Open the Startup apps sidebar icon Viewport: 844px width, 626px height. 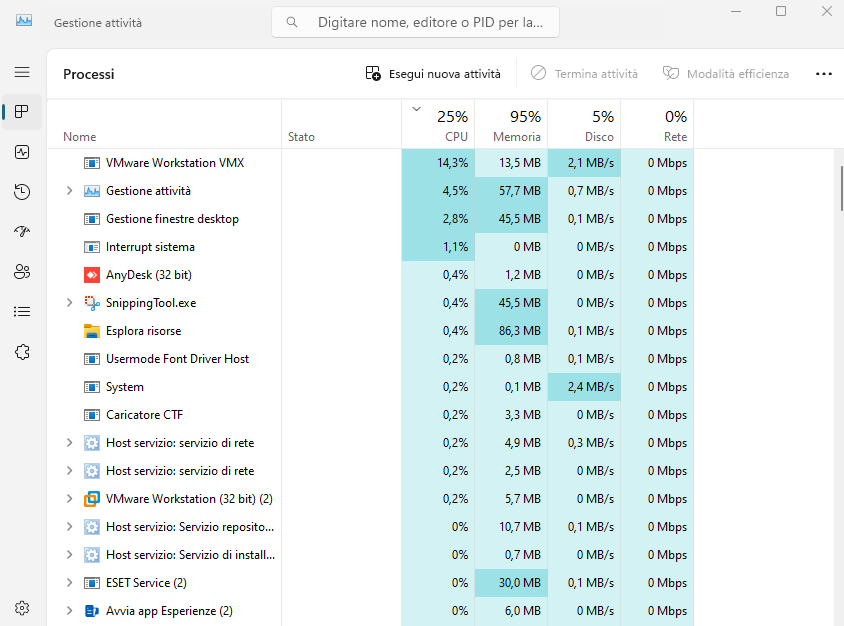[22, 231]
